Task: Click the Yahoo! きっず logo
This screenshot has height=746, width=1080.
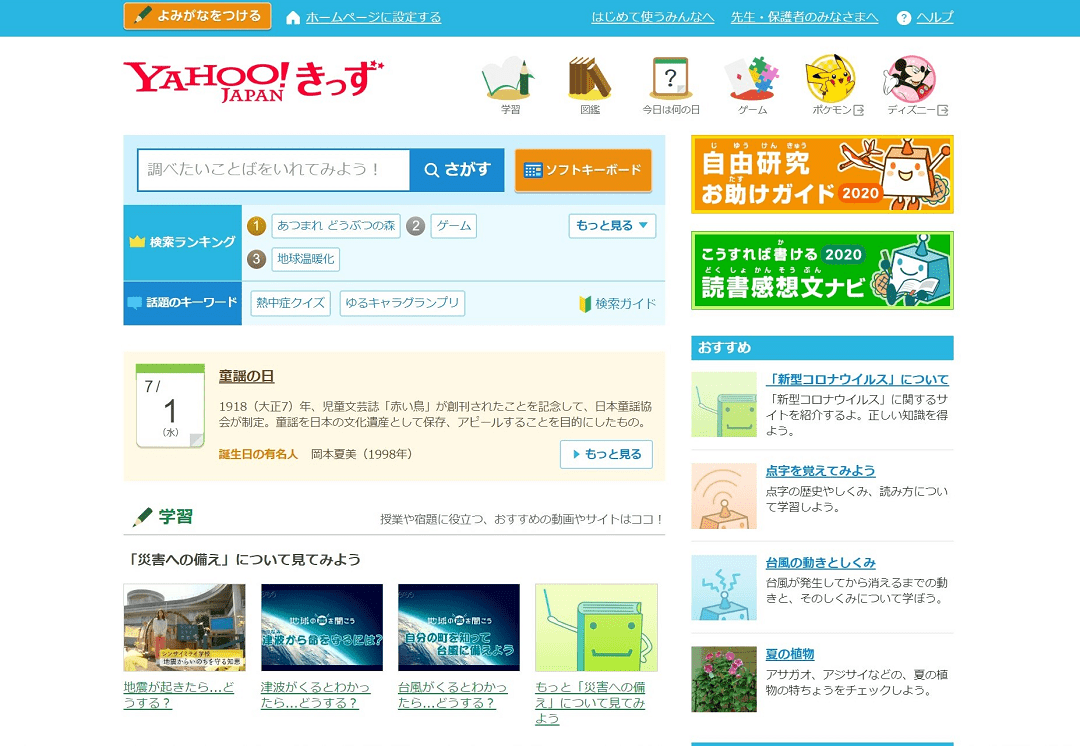Action: [x=253, y=81]
